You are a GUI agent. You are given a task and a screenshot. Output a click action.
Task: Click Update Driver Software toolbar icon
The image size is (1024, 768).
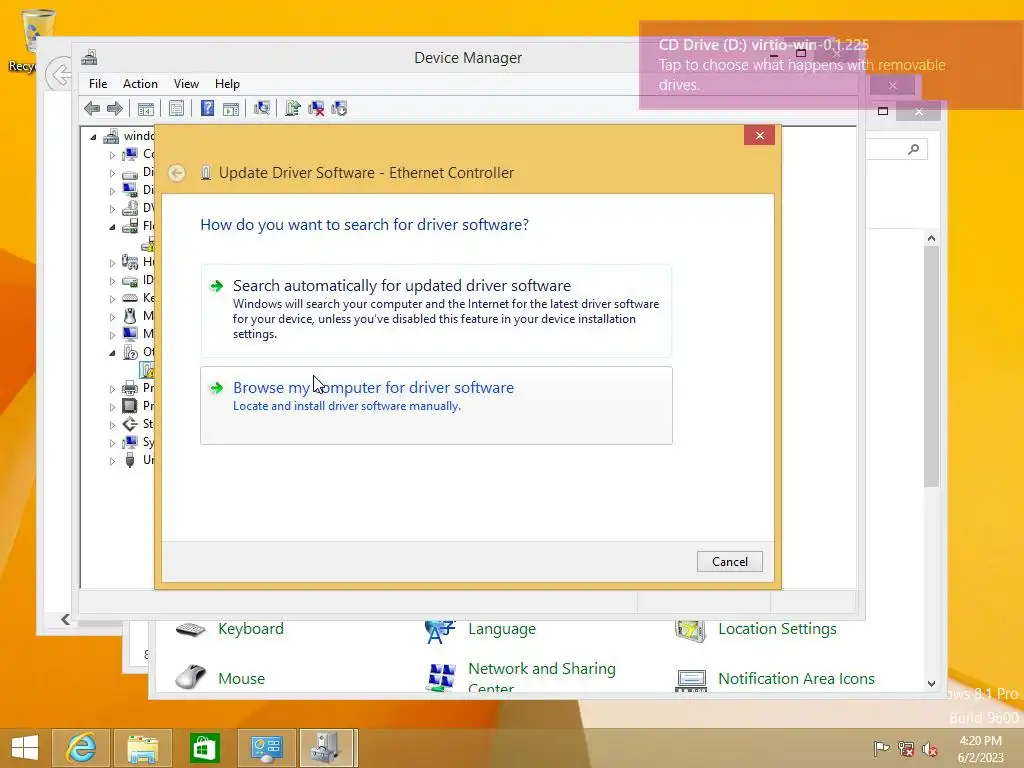(x=293, y=108)
